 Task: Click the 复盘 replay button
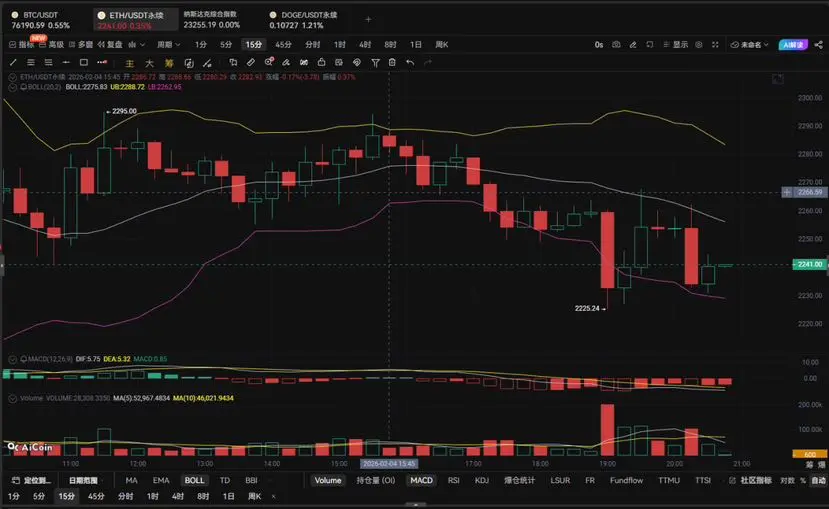[x=109, y=44]
